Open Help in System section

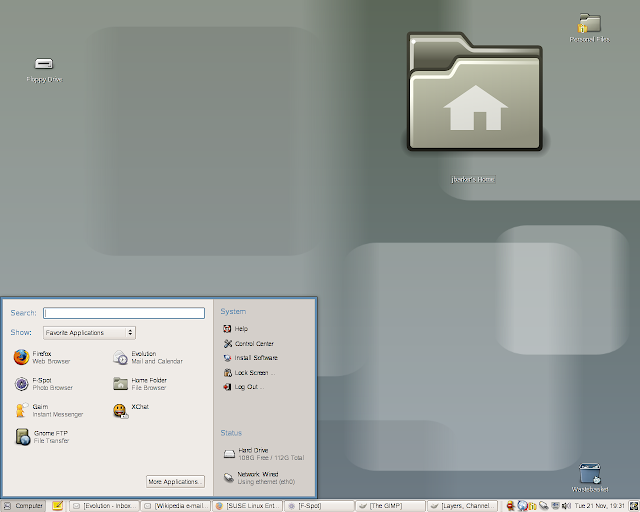click(x=236, y=329)
